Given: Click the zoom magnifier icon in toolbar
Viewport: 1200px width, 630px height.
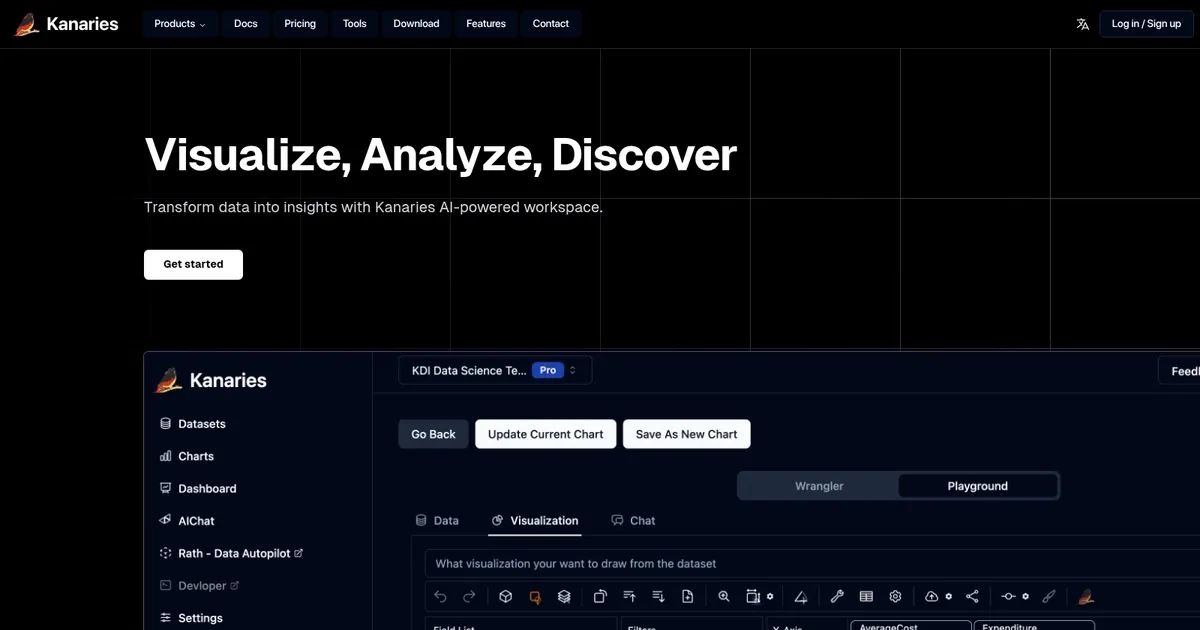Looking at the screenshot, I should [724, 597].
